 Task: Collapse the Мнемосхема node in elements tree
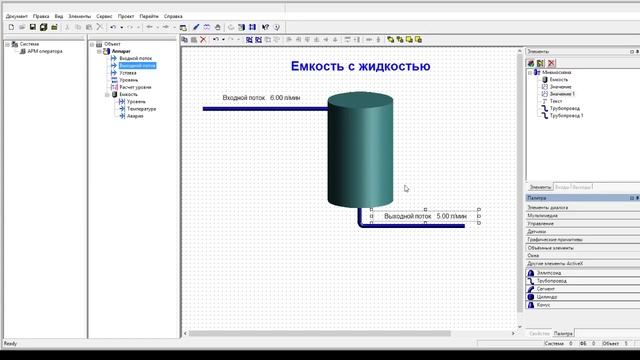[x=530, y=73]
